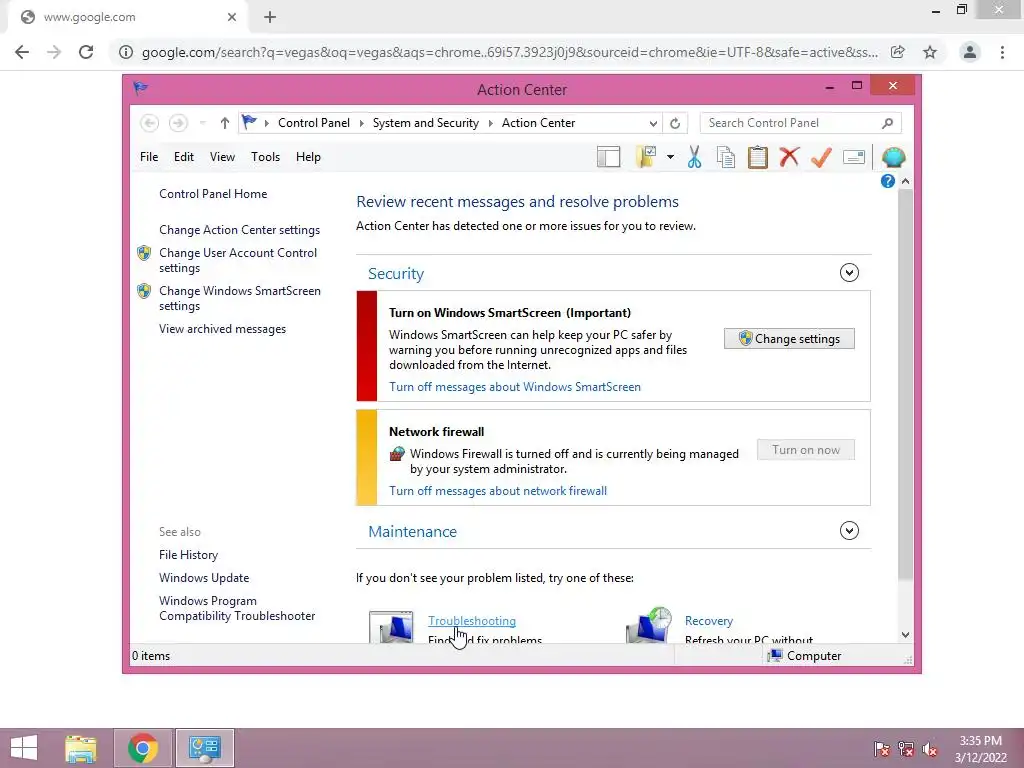Screen dimensions: 1024x768
Task: Open the dropdown arrow beside folder icon
Action: tap(670, 157)
